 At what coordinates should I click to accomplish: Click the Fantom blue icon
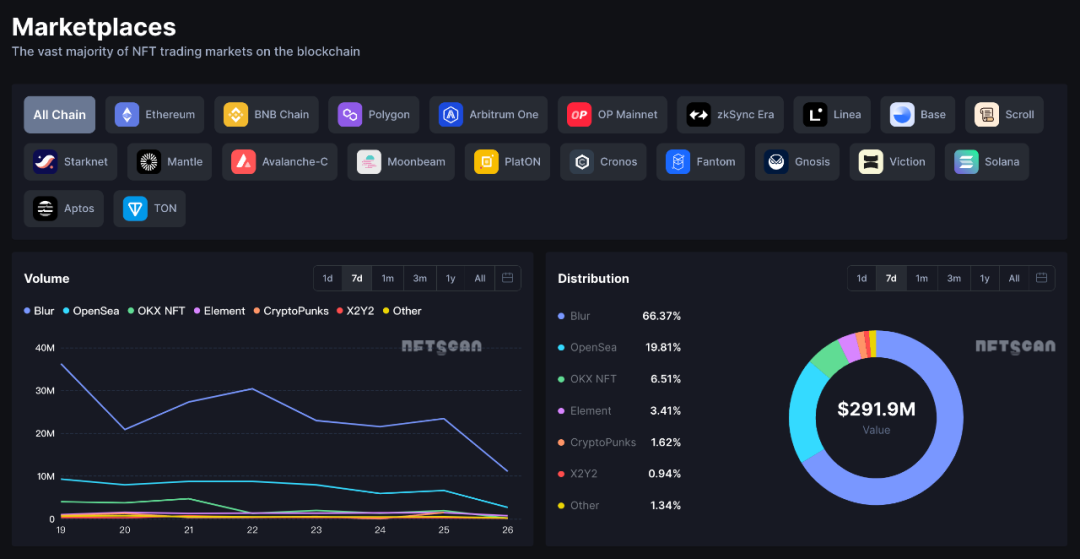(x=678, y=162)
